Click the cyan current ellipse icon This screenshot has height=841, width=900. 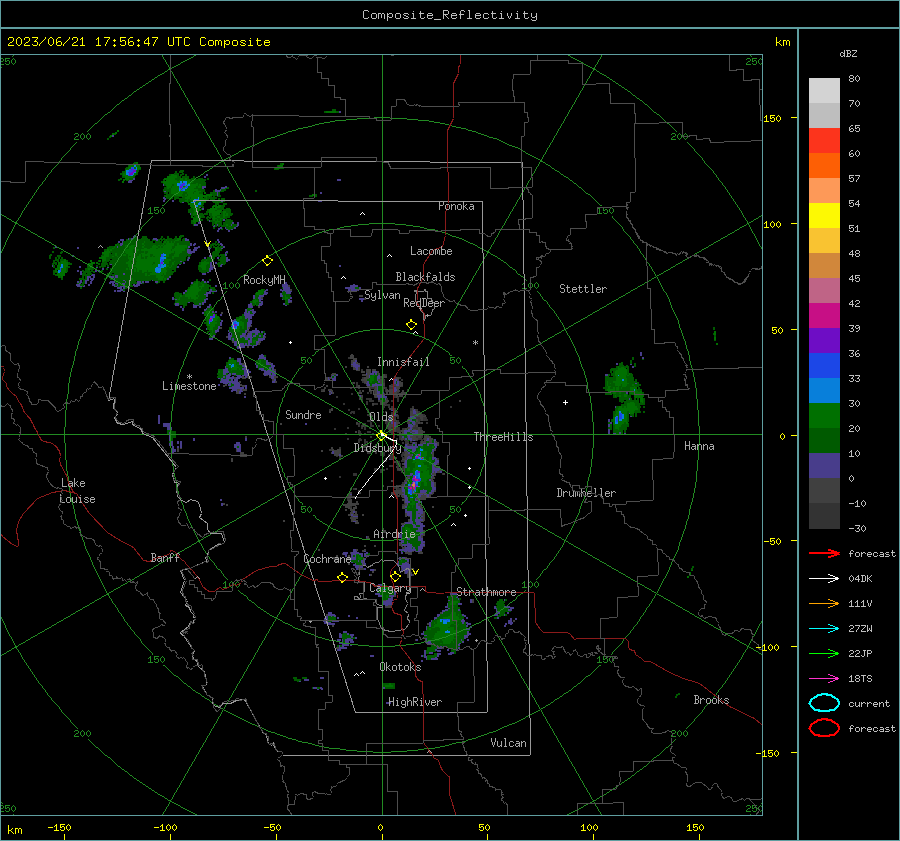[824, 703]
